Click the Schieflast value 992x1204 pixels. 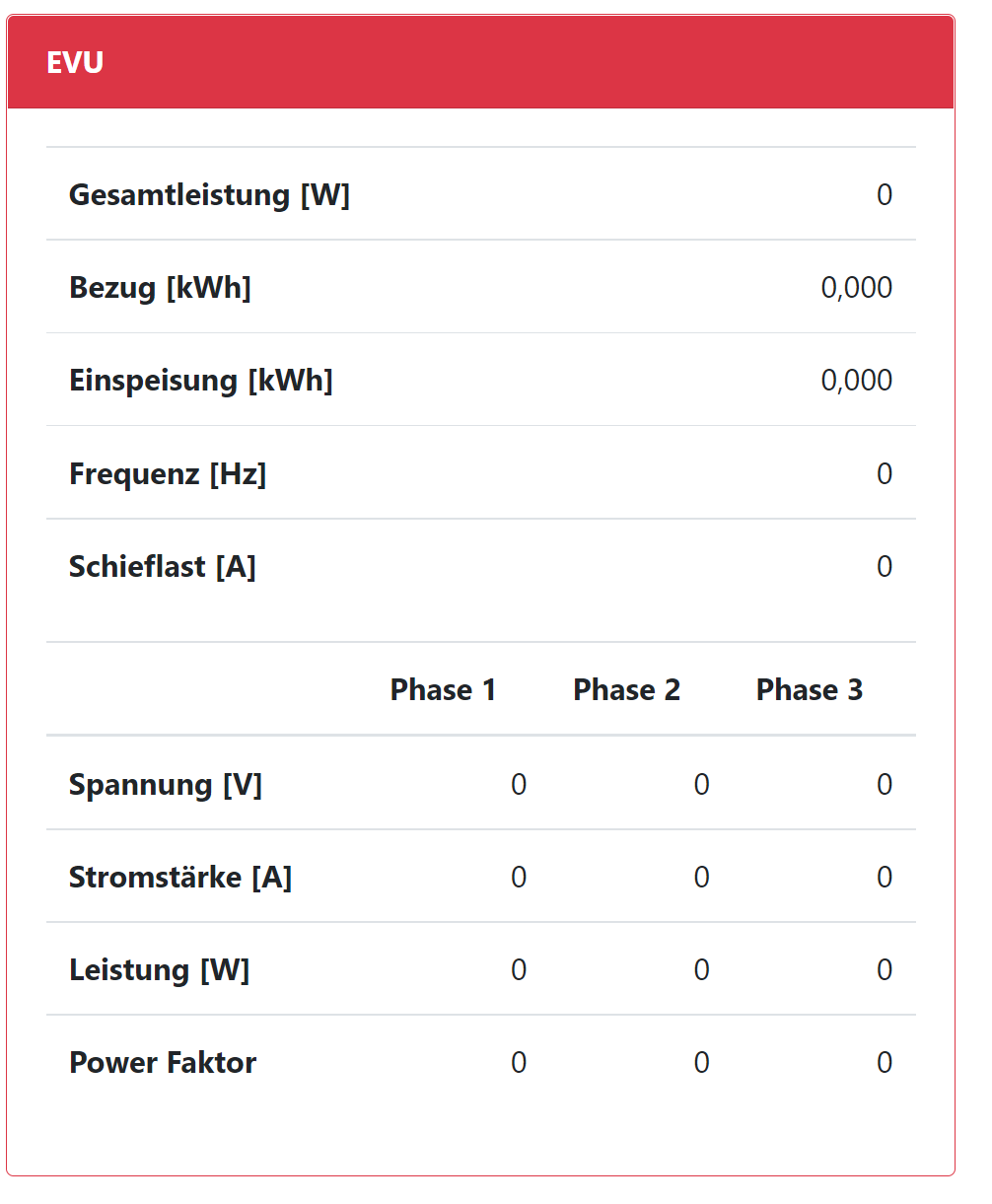pos(884,567)
